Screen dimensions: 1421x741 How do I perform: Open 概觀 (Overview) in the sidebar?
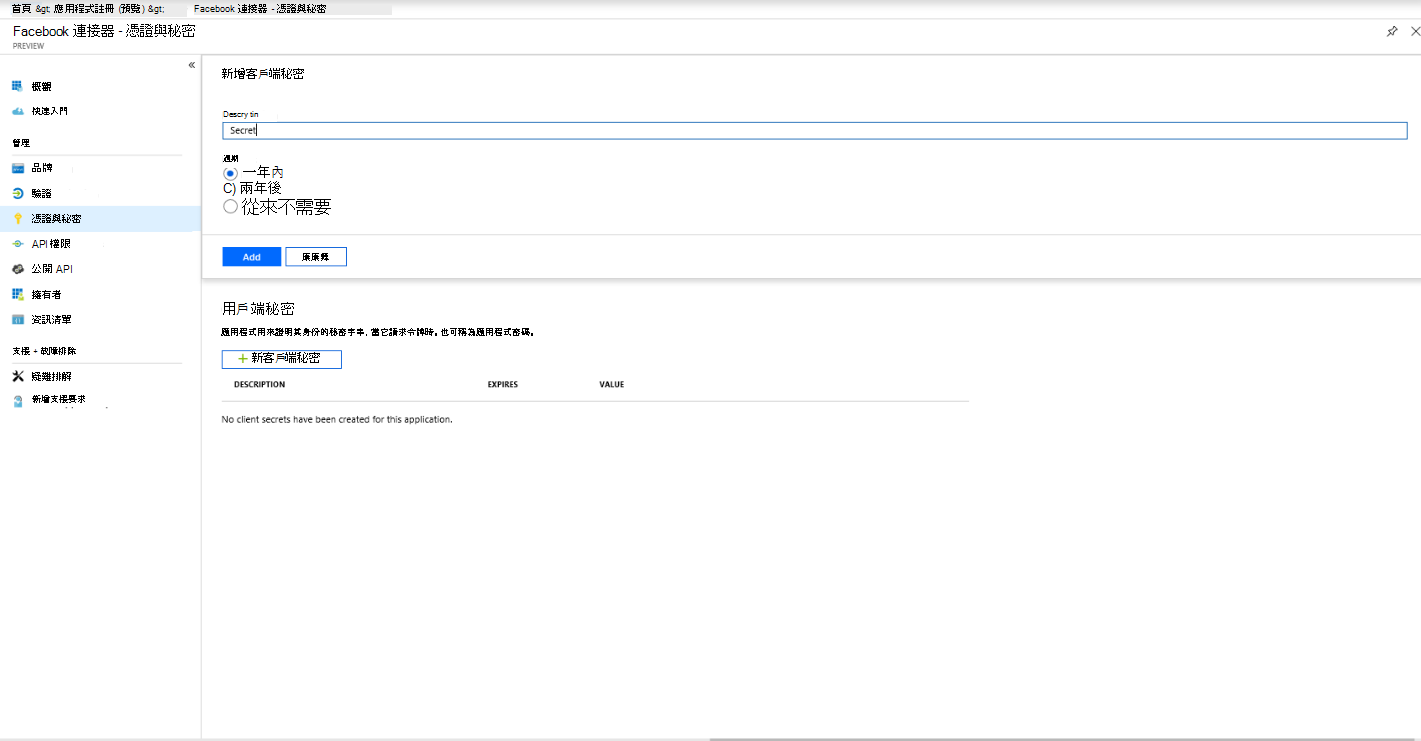(41, 86)
